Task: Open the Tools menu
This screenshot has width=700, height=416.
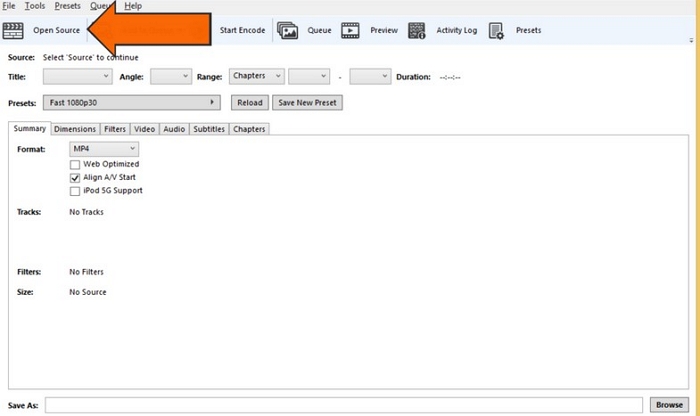Action: pyautogui.click(x=35, y=6)
